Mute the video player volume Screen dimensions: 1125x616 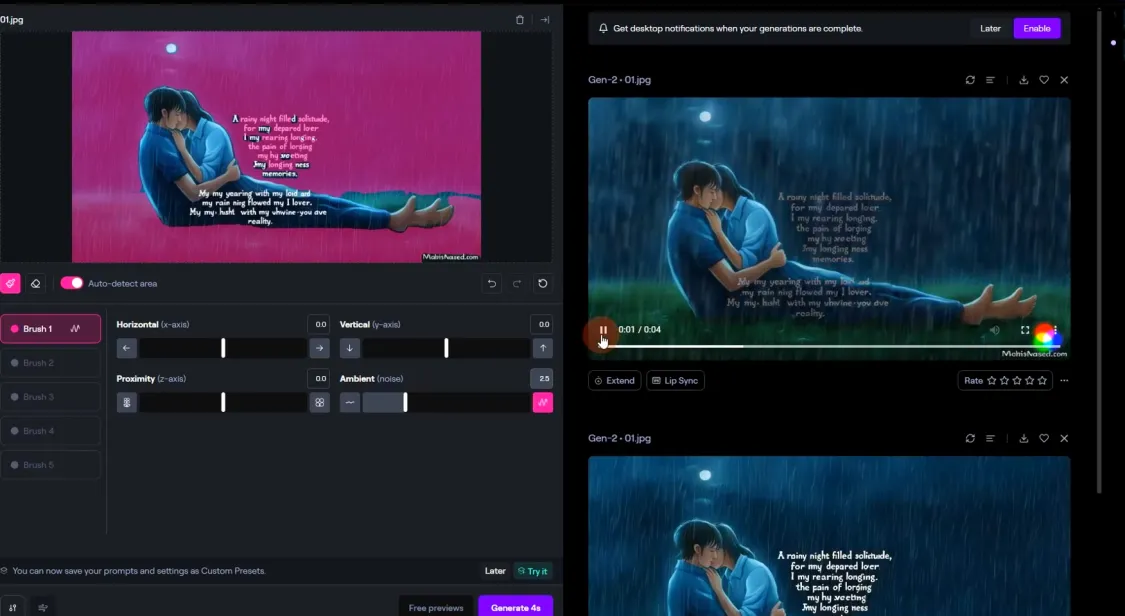pos(994,330)
